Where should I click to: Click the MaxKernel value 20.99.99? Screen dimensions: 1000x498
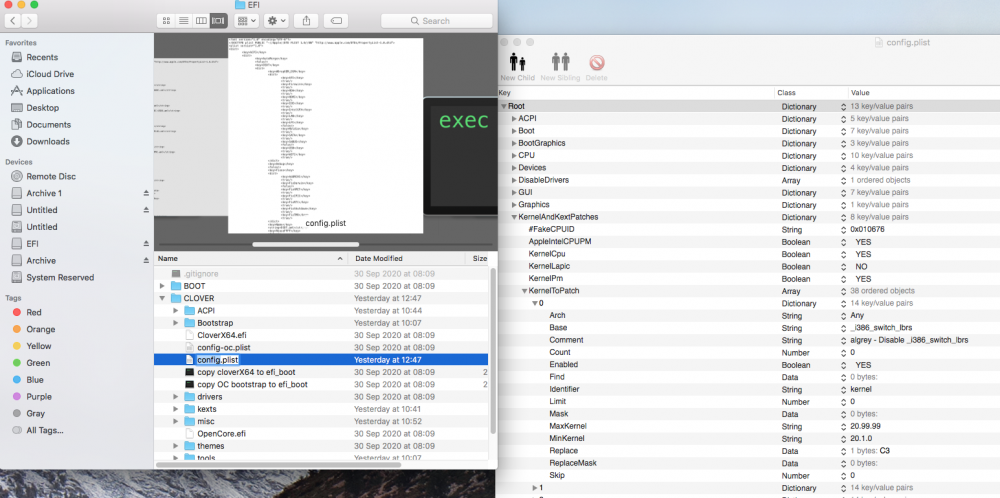pos(865,427)
